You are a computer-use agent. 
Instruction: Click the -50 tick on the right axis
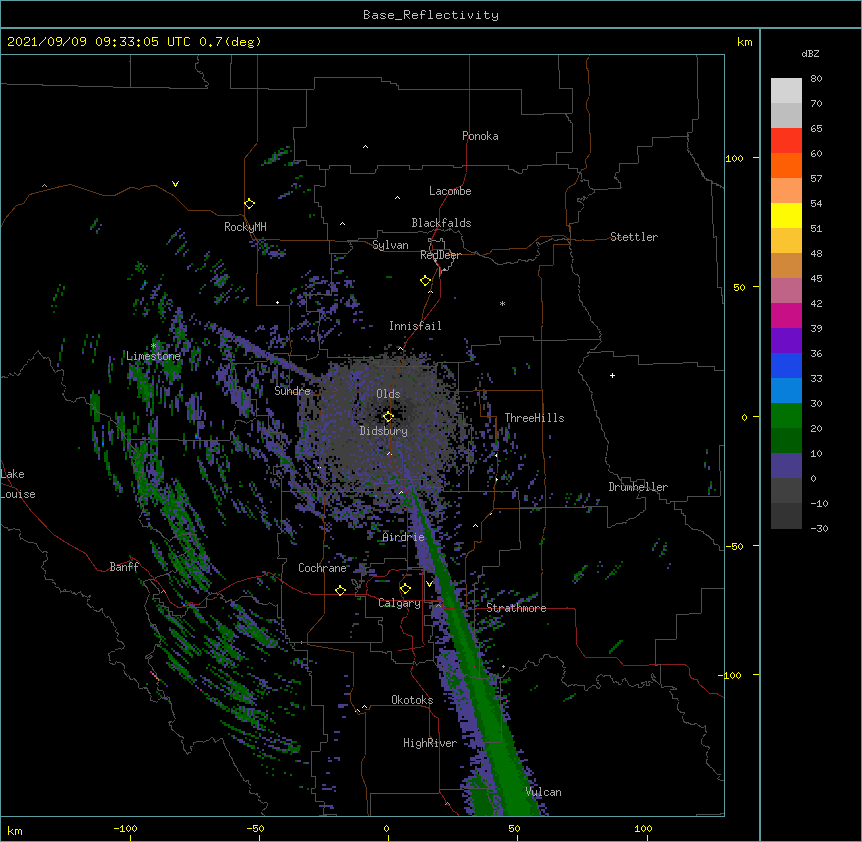(734, 546)
